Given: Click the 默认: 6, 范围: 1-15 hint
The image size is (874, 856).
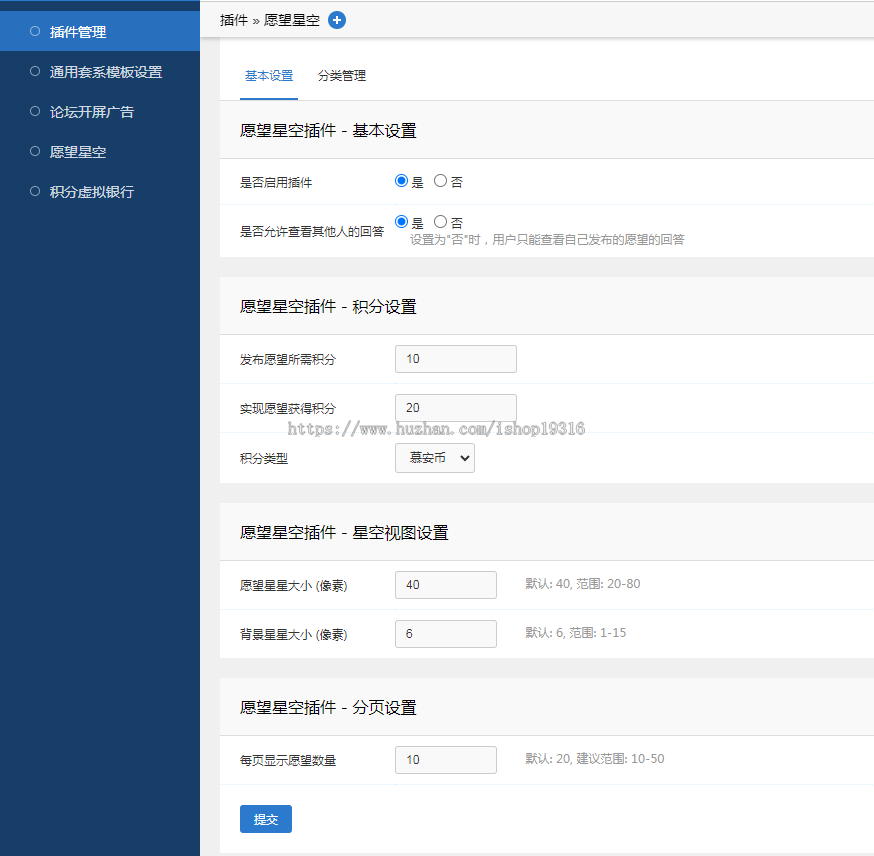Looking at the screenshot, I should click(x=575, y=633).
